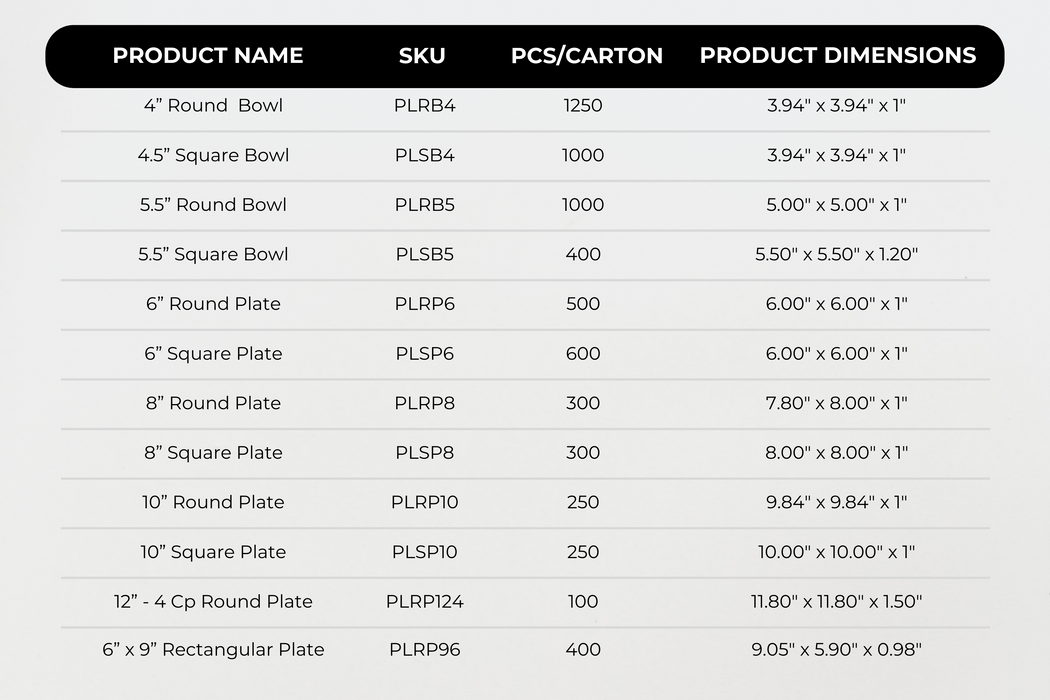This screenshot has width=1050, height=700.
Task: Click the SKU column header
Action: pos(422,56)
